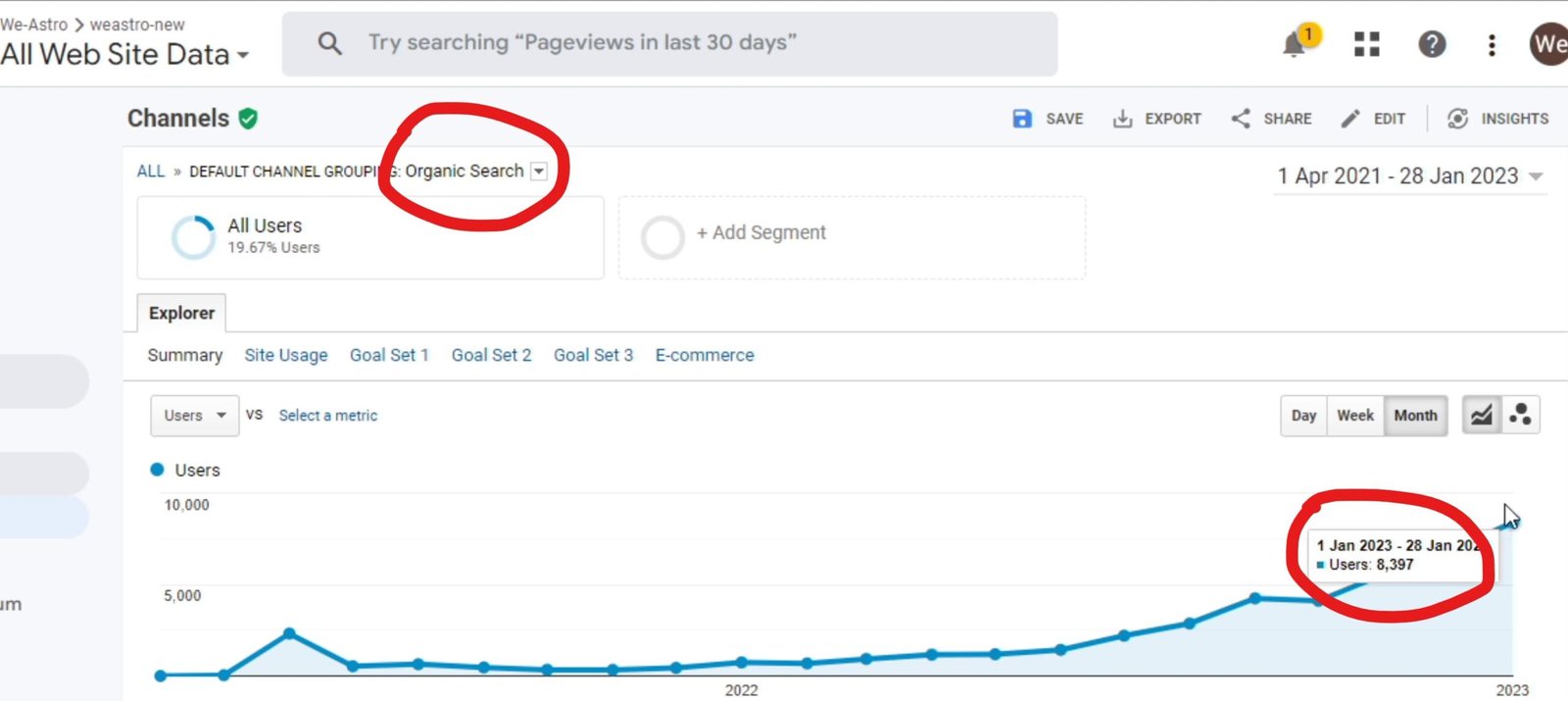Open the Users metric dropdown
This screenshot has height=701, width=1568.
point(193,416)
